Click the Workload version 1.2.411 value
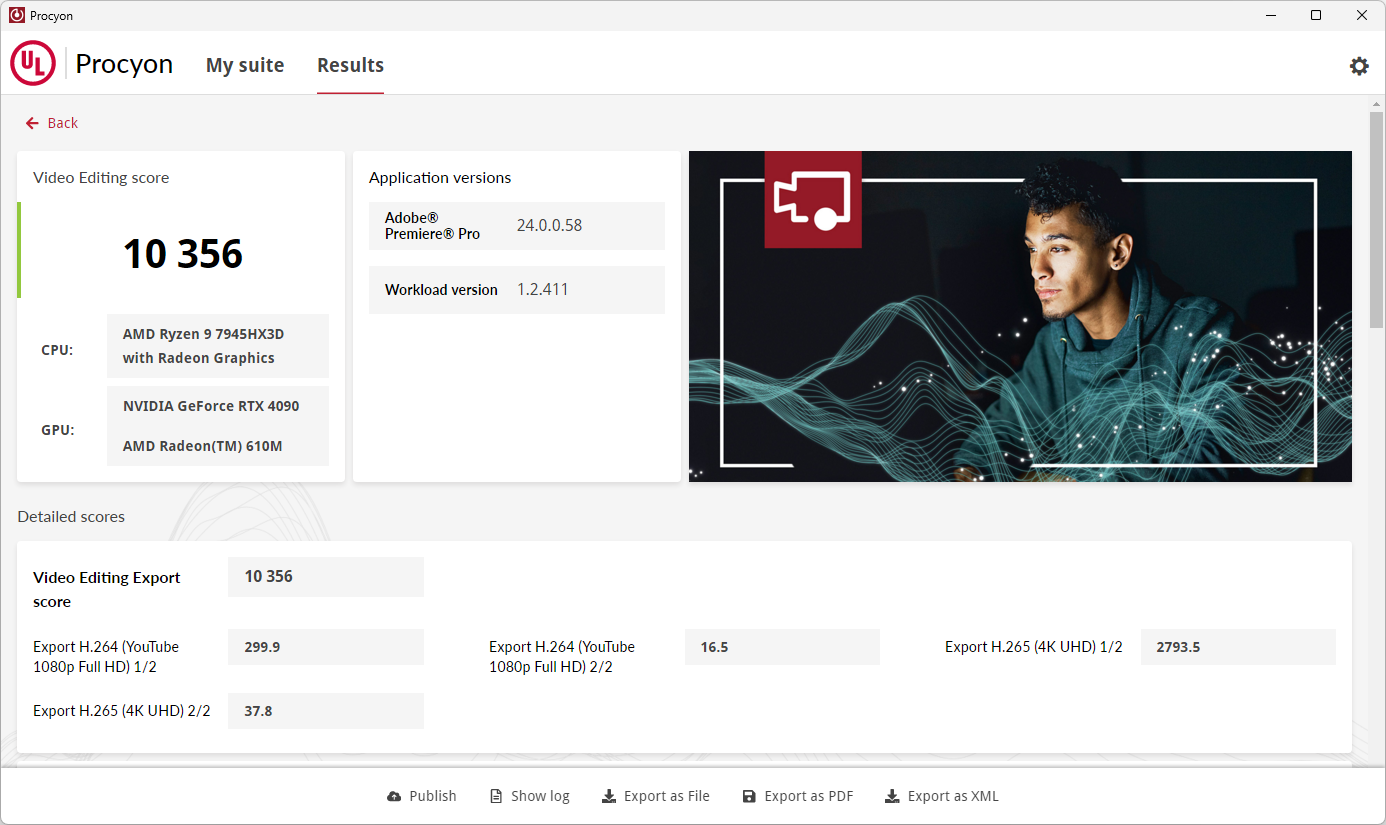 (x=542, y=290)
